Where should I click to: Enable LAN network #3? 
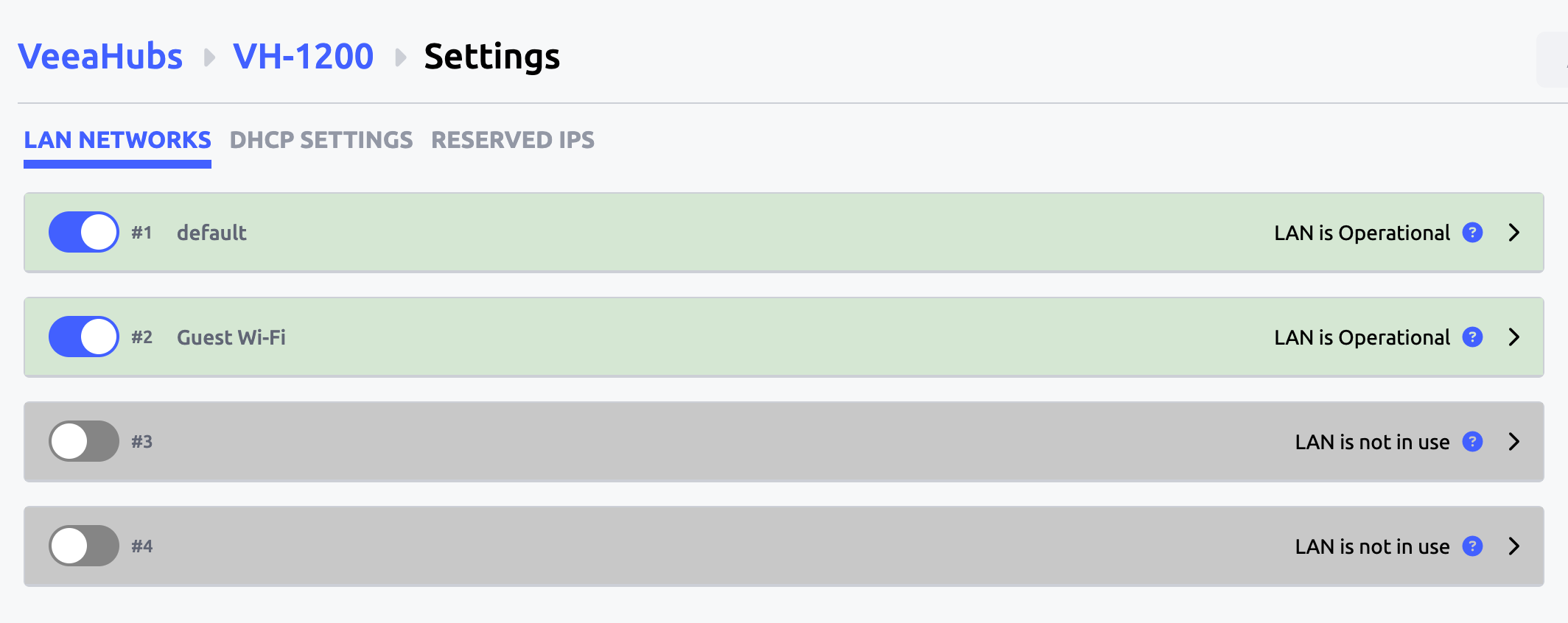(x=83, y=441)
